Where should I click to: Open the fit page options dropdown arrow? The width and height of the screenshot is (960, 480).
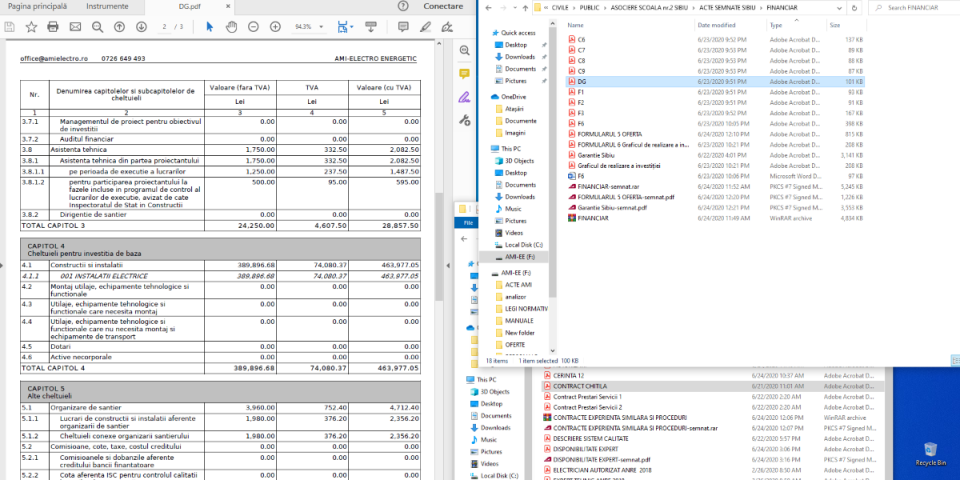coord(351,27)
